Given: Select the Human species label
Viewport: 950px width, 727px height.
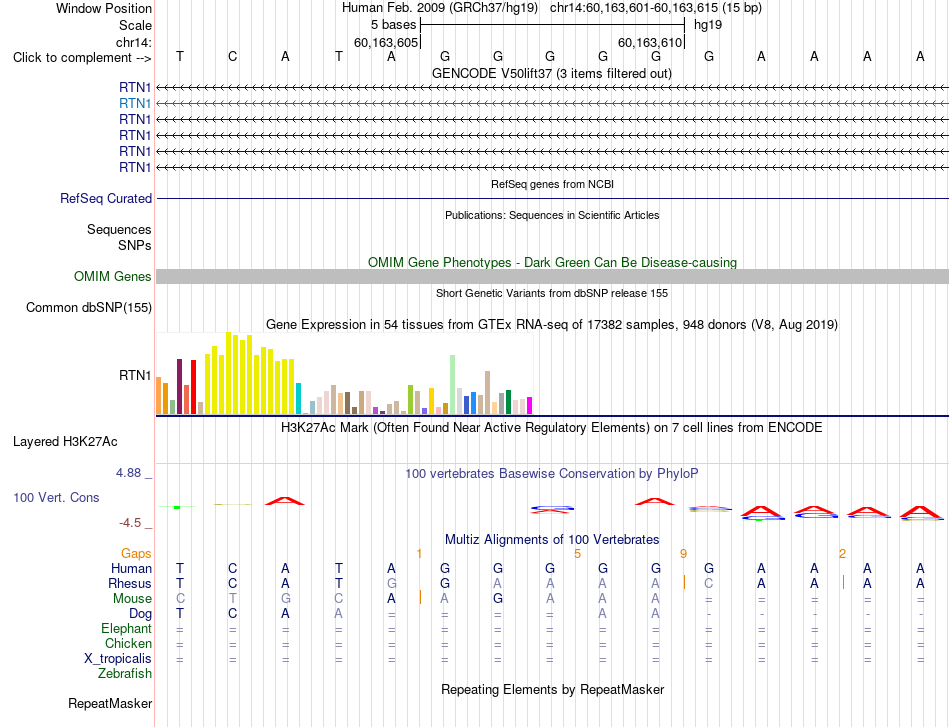Looking at the screenshot, I should point(131,568).
